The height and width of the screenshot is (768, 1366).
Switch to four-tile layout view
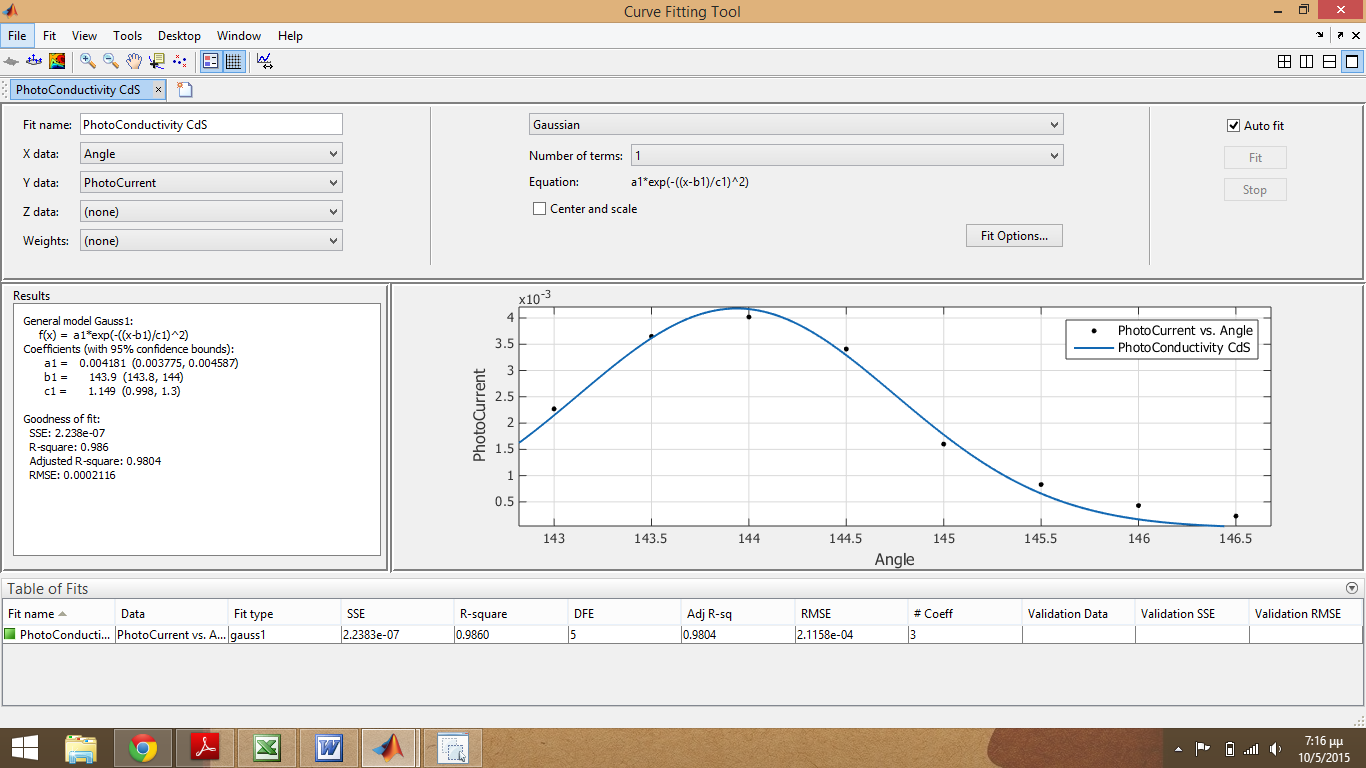pyautogui.click(x=1285, y=62)
